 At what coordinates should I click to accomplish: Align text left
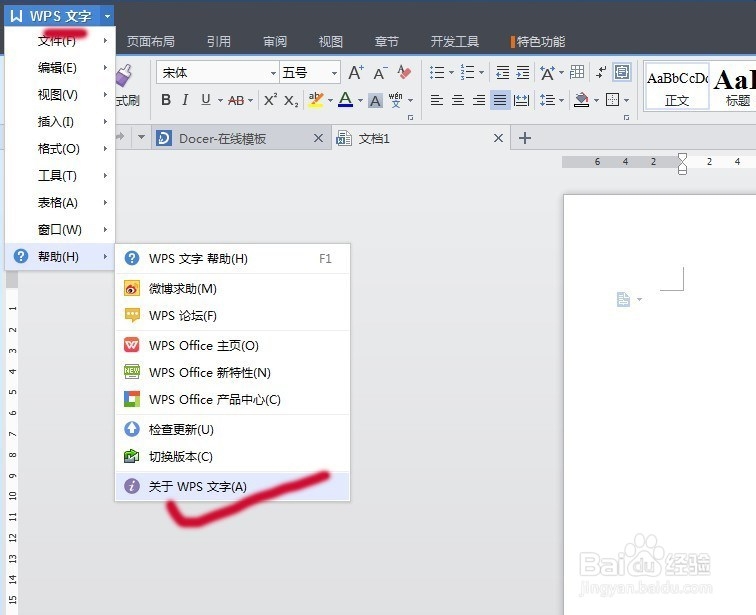437,100
